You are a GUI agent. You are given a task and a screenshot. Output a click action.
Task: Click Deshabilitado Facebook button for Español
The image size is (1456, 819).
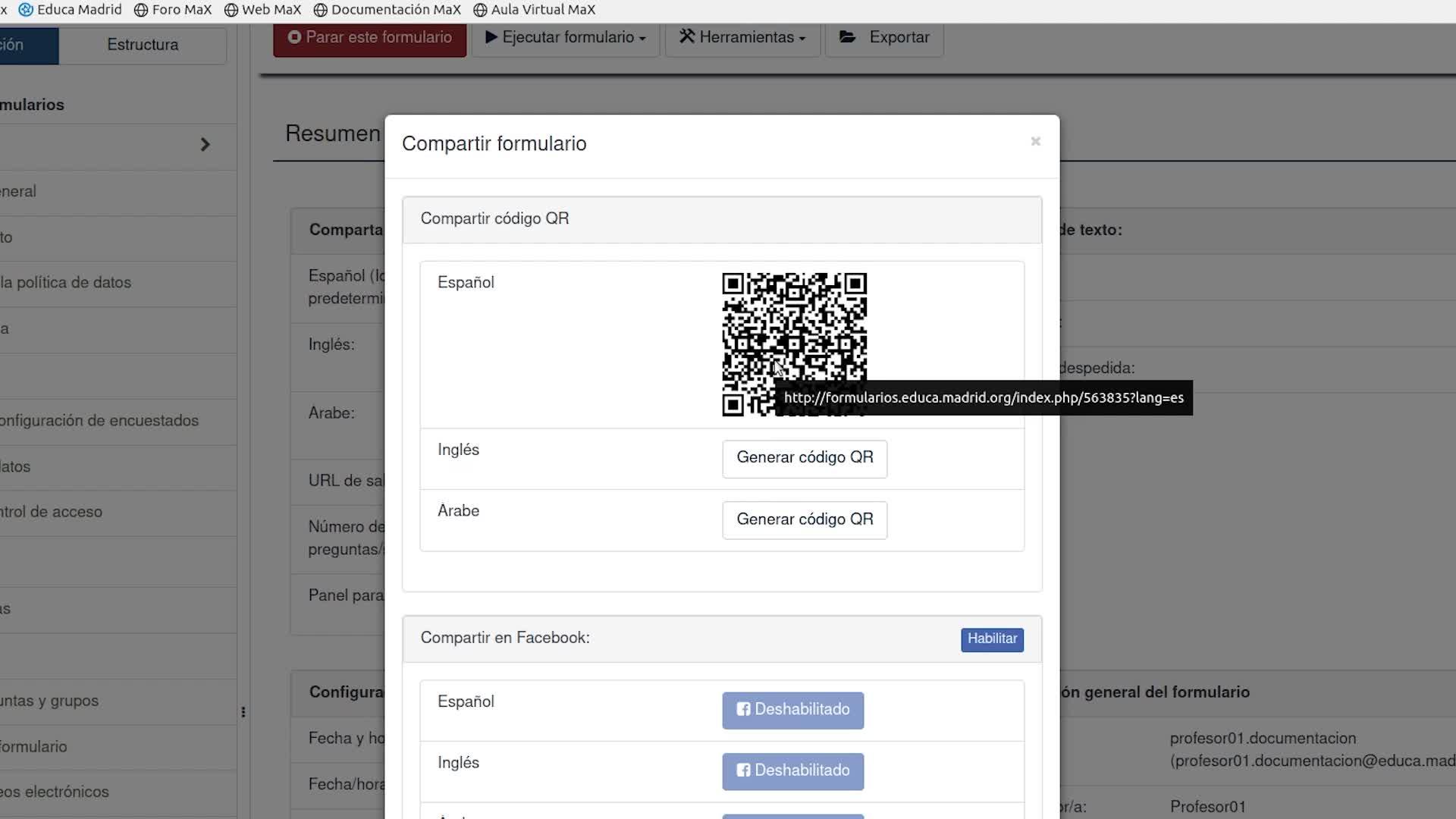[x=792, y=710]
